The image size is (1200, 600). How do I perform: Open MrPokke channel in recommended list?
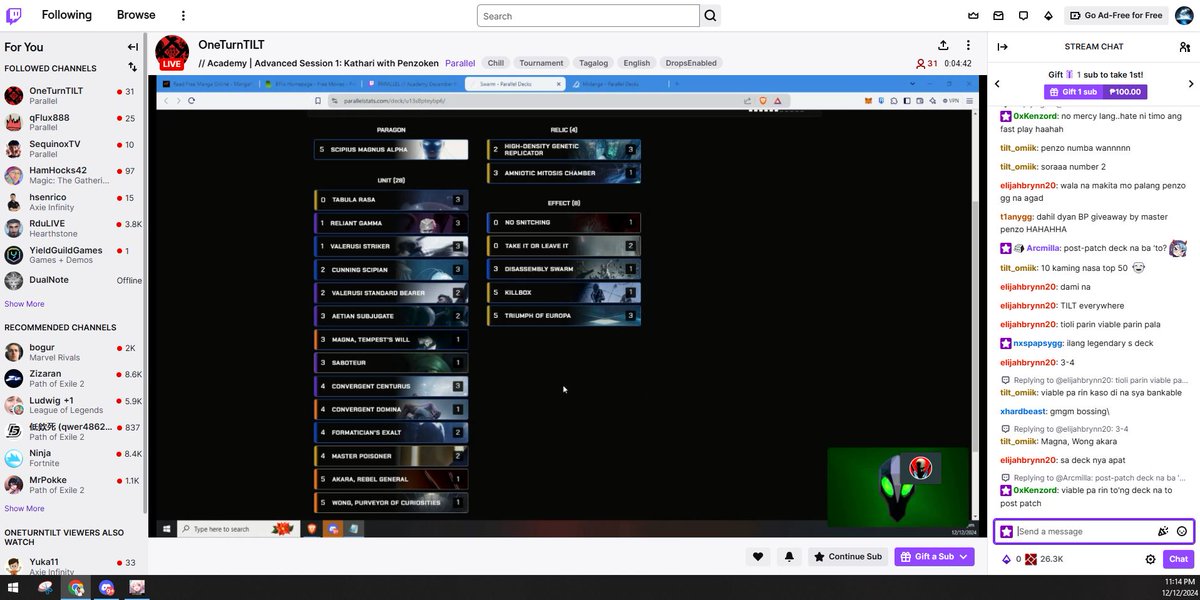pyautogui.click(x=71, y=485)
